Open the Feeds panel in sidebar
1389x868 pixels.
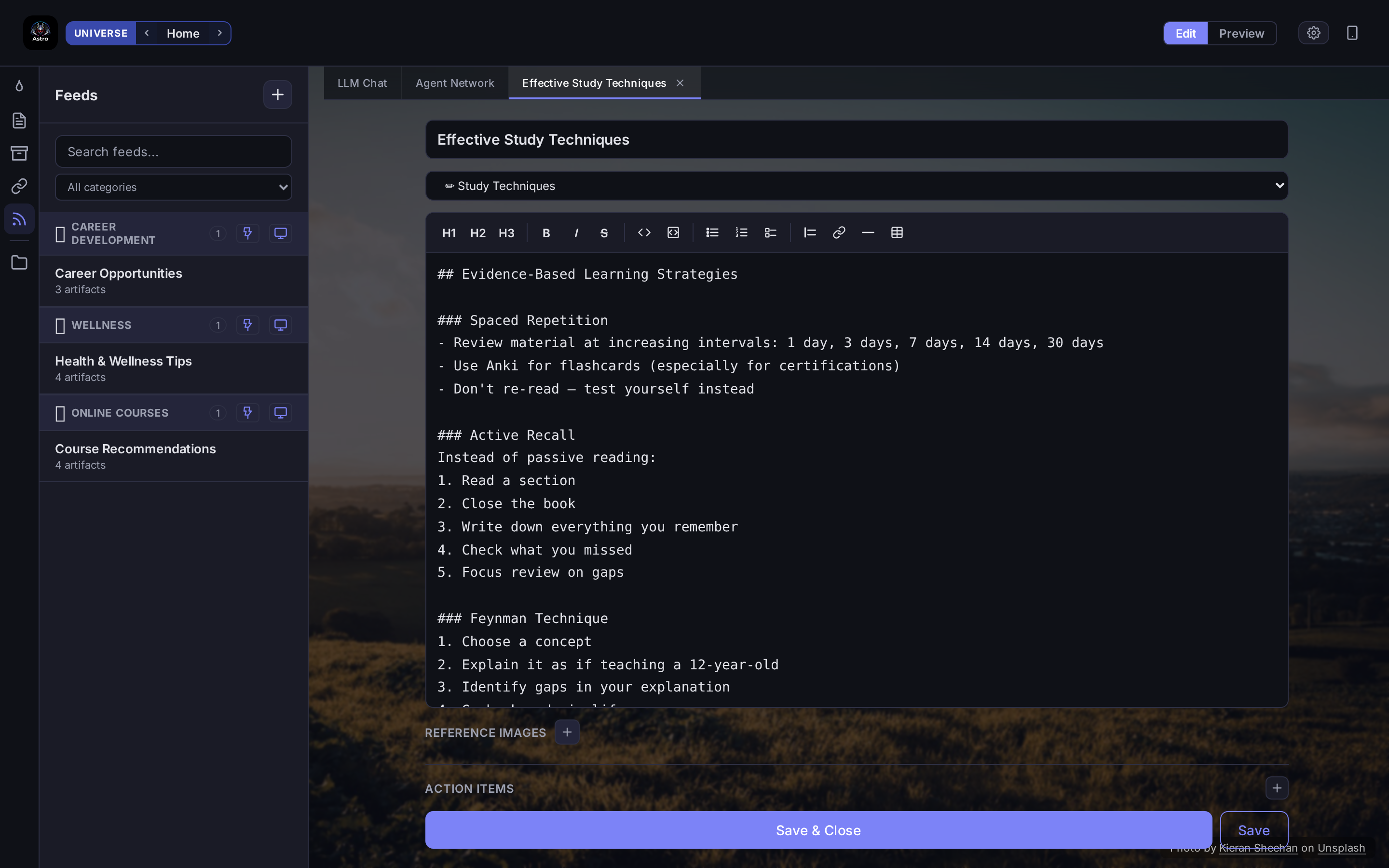19,218
